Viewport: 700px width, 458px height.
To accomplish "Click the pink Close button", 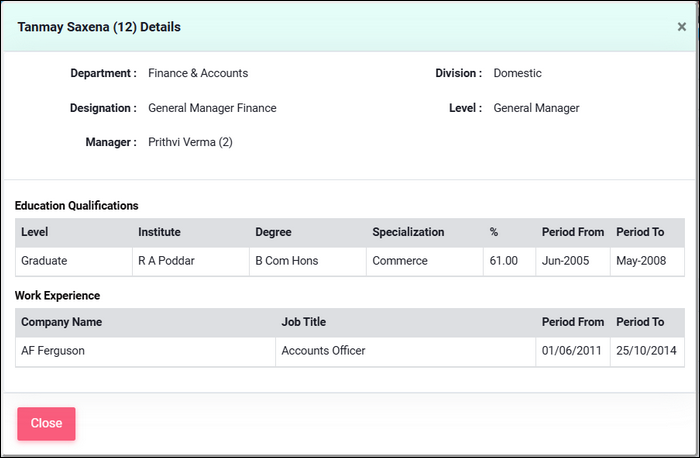I will coord(46,423).
